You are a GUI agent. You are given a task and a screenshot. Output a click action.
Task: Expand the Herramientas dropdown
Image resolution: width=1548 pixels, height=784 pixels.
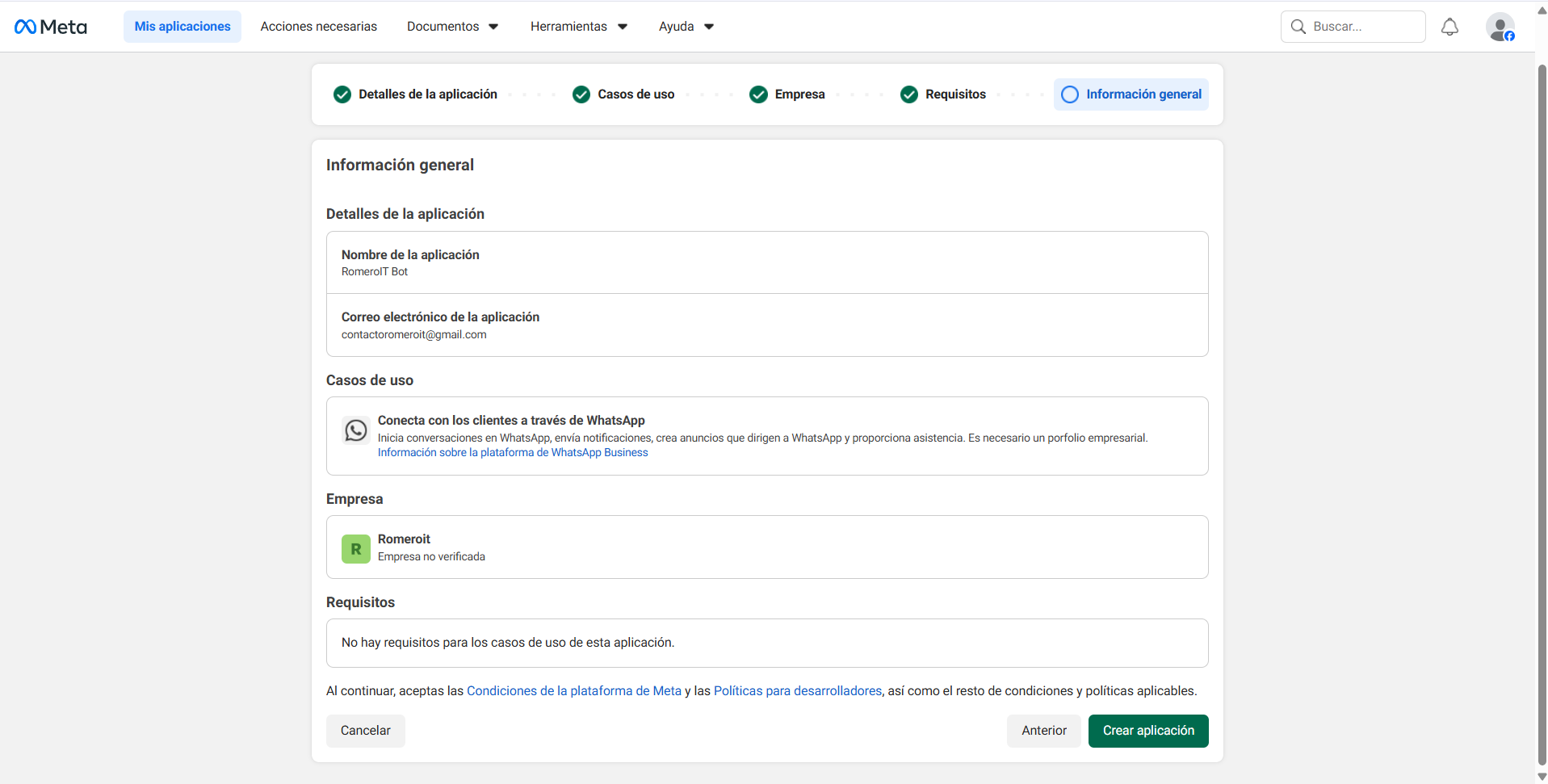[579, 27]
